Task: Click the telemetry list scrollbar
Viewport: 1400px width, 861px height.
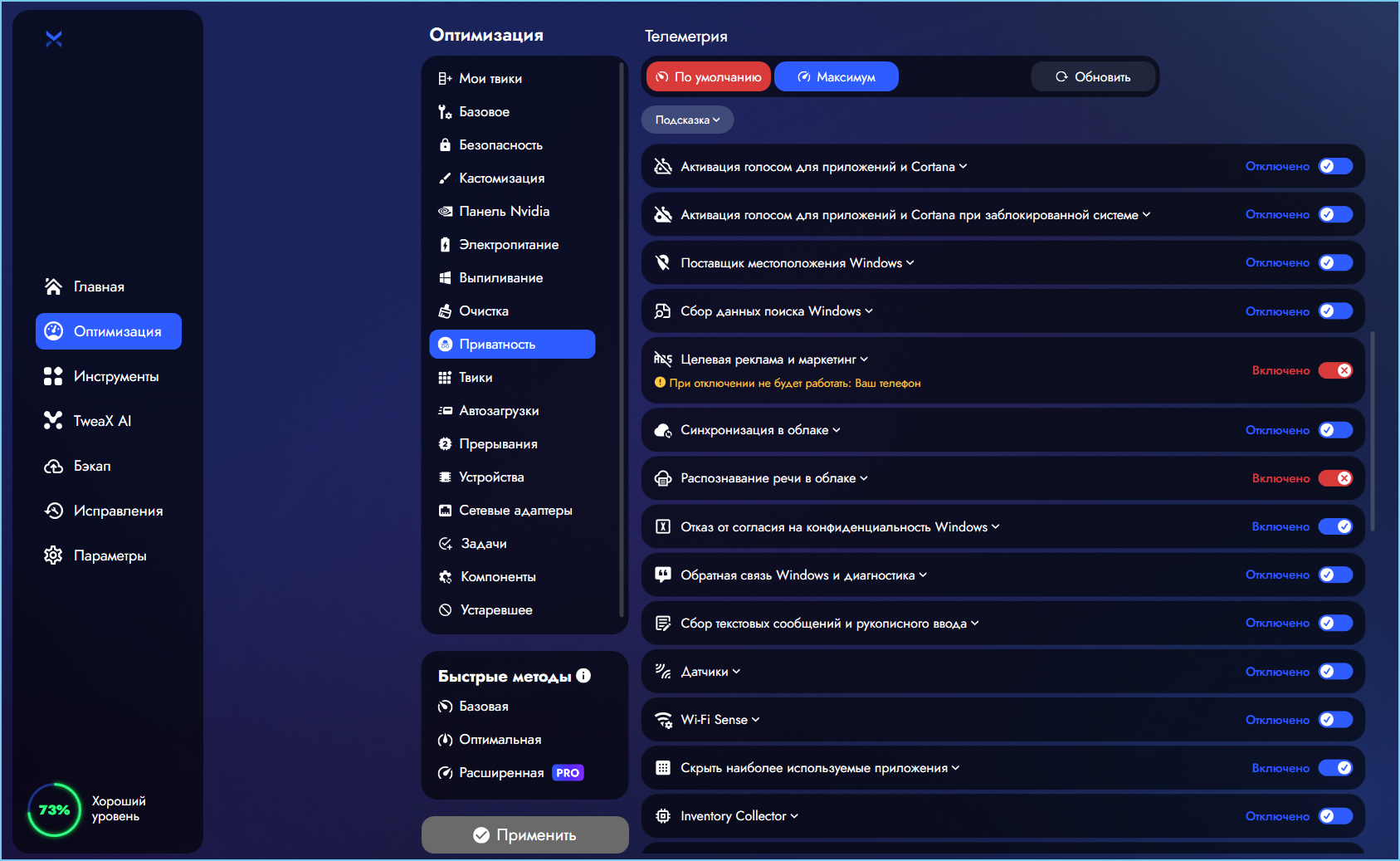Action: pyautogui.click(x=1373, y=432)
